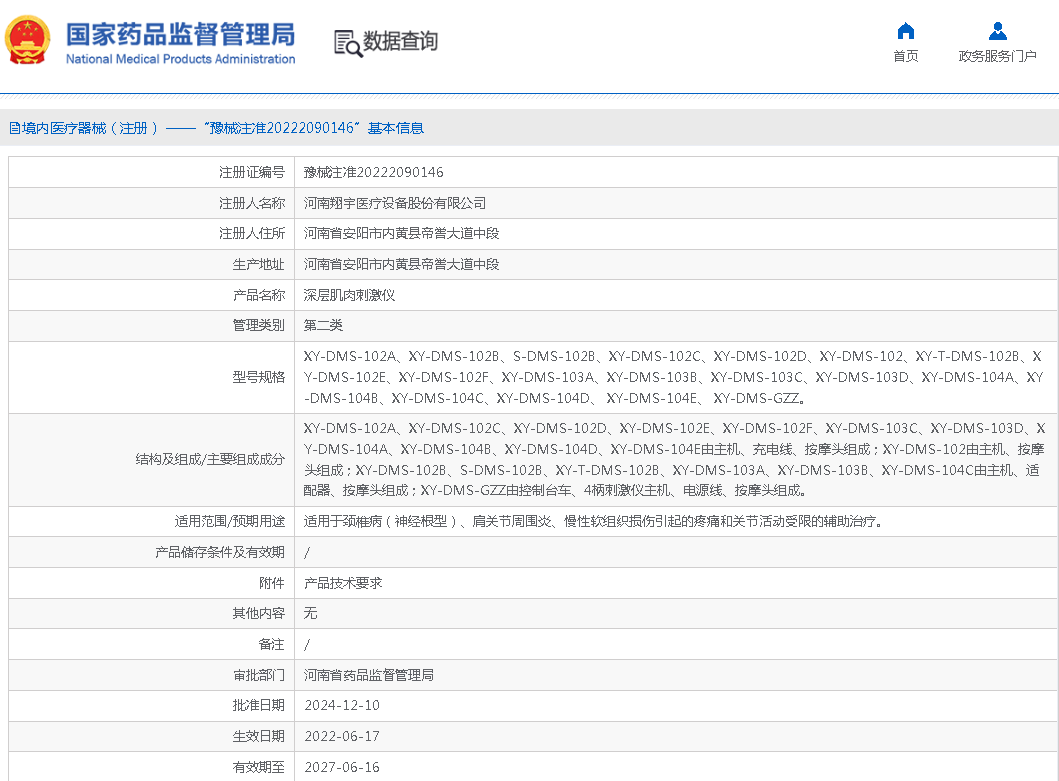Screen dimensions: 1059x781
Task: Open the 首页 text link
Action: click(905, 56)
